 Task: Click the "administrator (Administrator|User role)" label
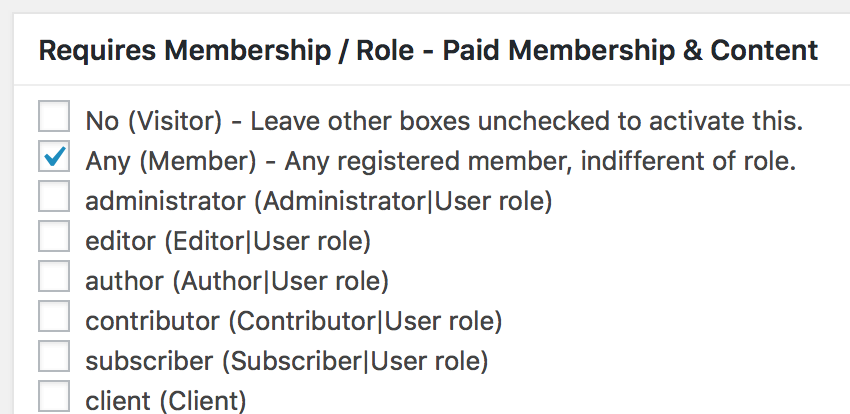pos(319,201)
